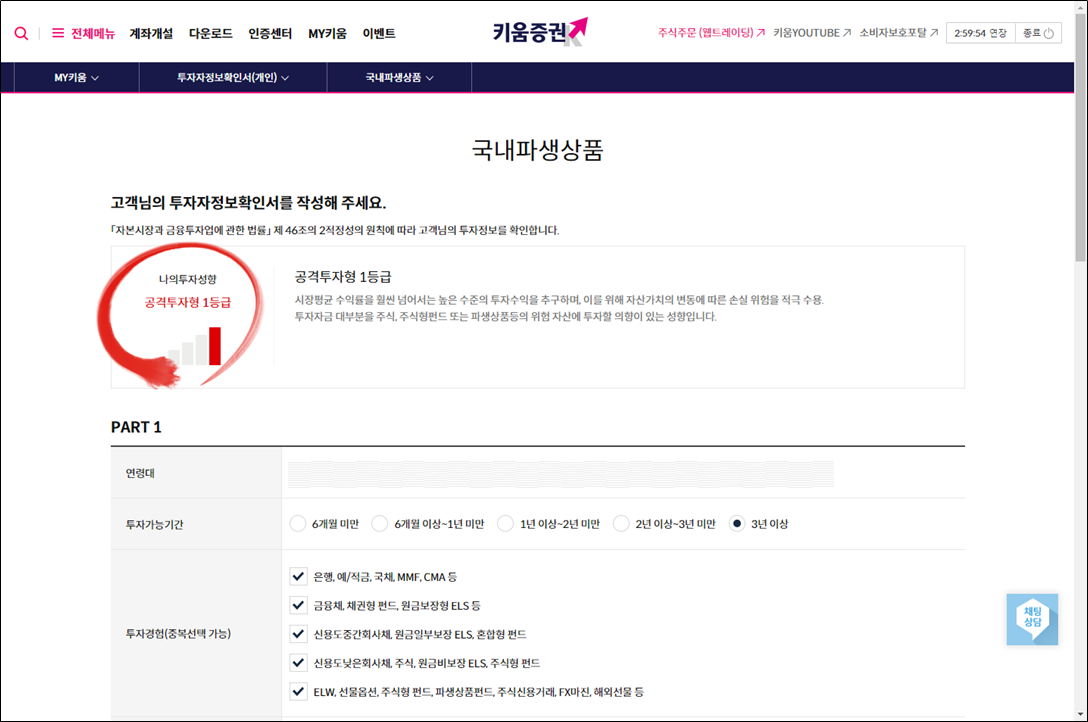Image resolution: width=1088 pixels, height=722 pixels.
Task: Click the PART 1 heading
Action: click(x=136, y=427)
